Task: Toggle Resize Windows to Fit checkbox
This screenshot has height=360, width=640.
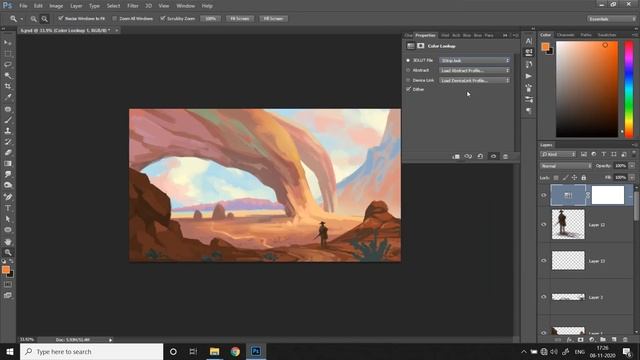Action: [x=61, y=18]
